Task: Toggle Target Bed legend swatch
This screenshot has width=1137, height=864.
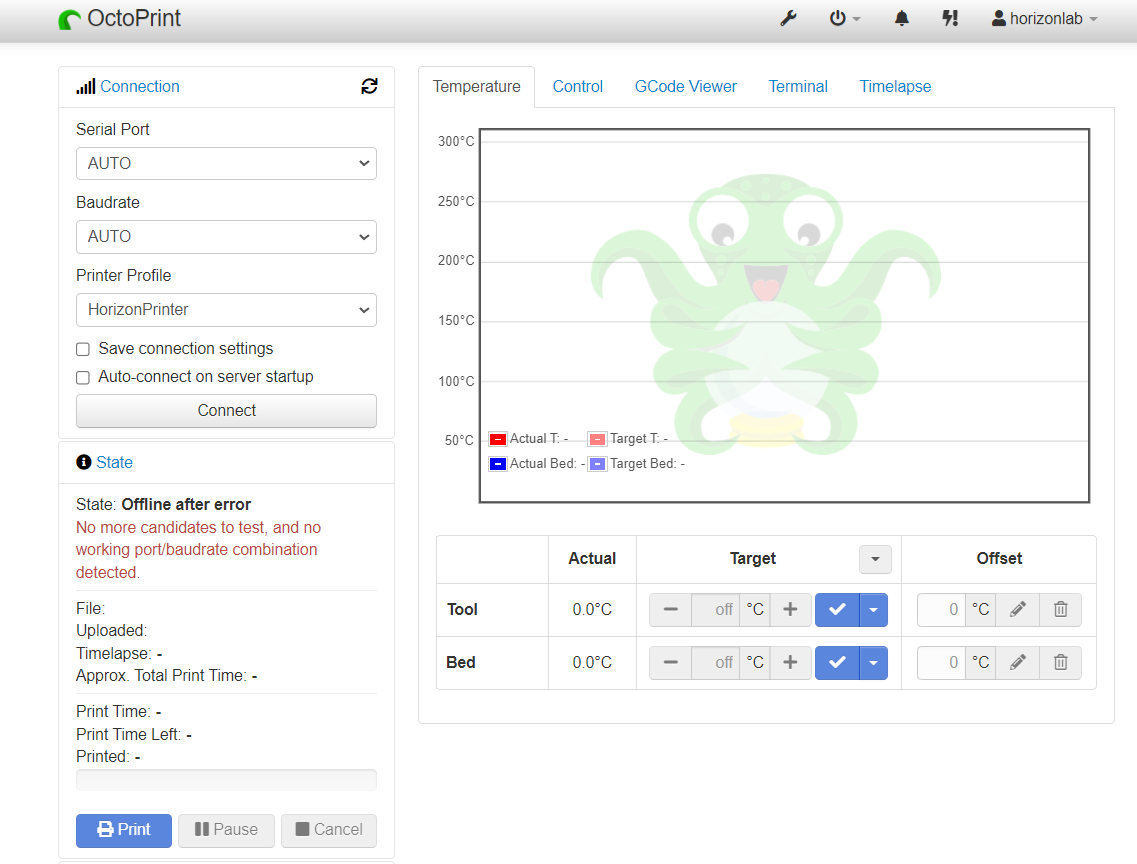Action: coord(597,464)
